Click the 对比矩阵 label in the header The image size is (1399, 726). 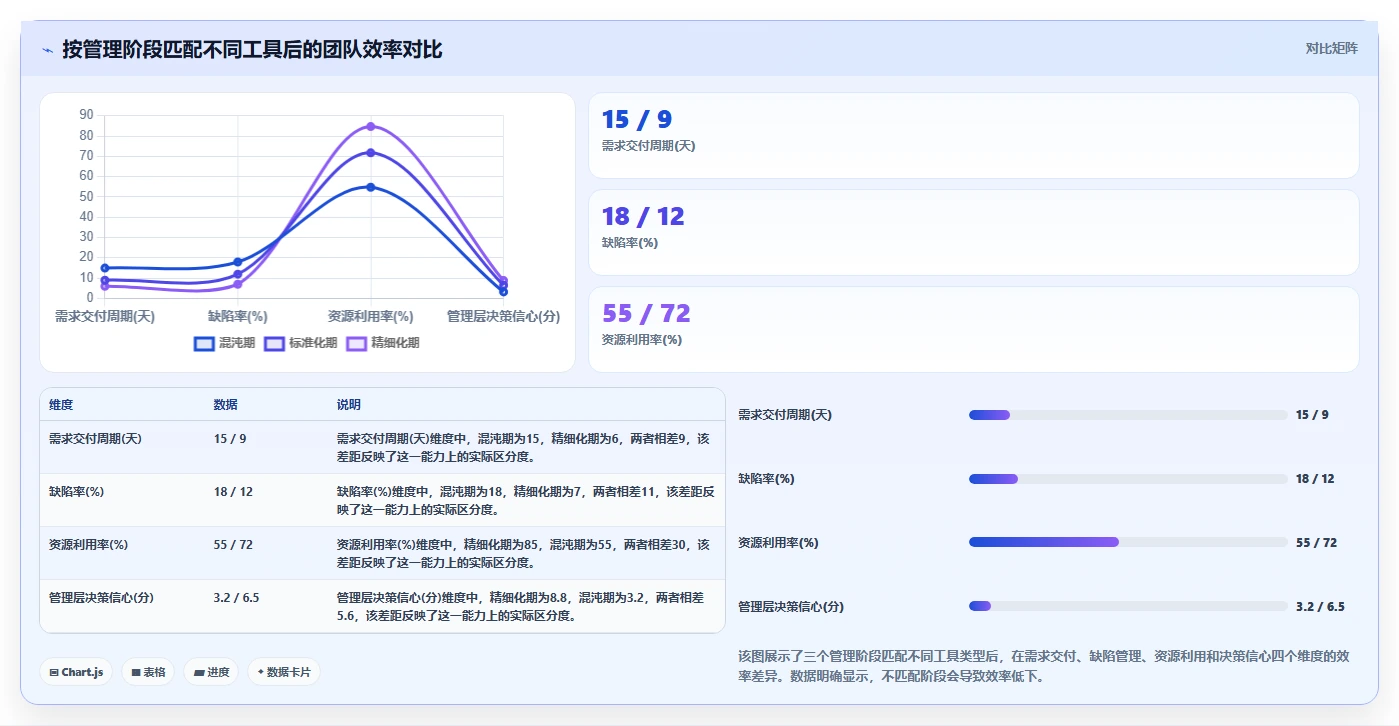1331,48
